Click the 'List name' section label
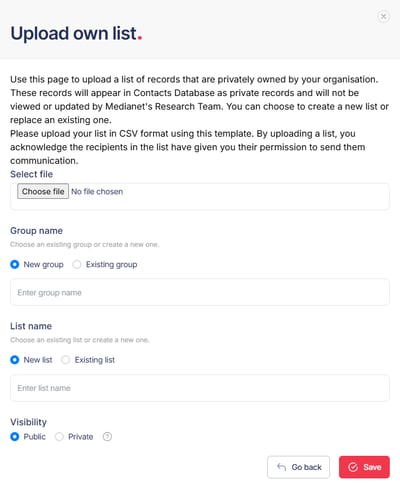This screenshot has width=400, height=488. tap(31, 326)
